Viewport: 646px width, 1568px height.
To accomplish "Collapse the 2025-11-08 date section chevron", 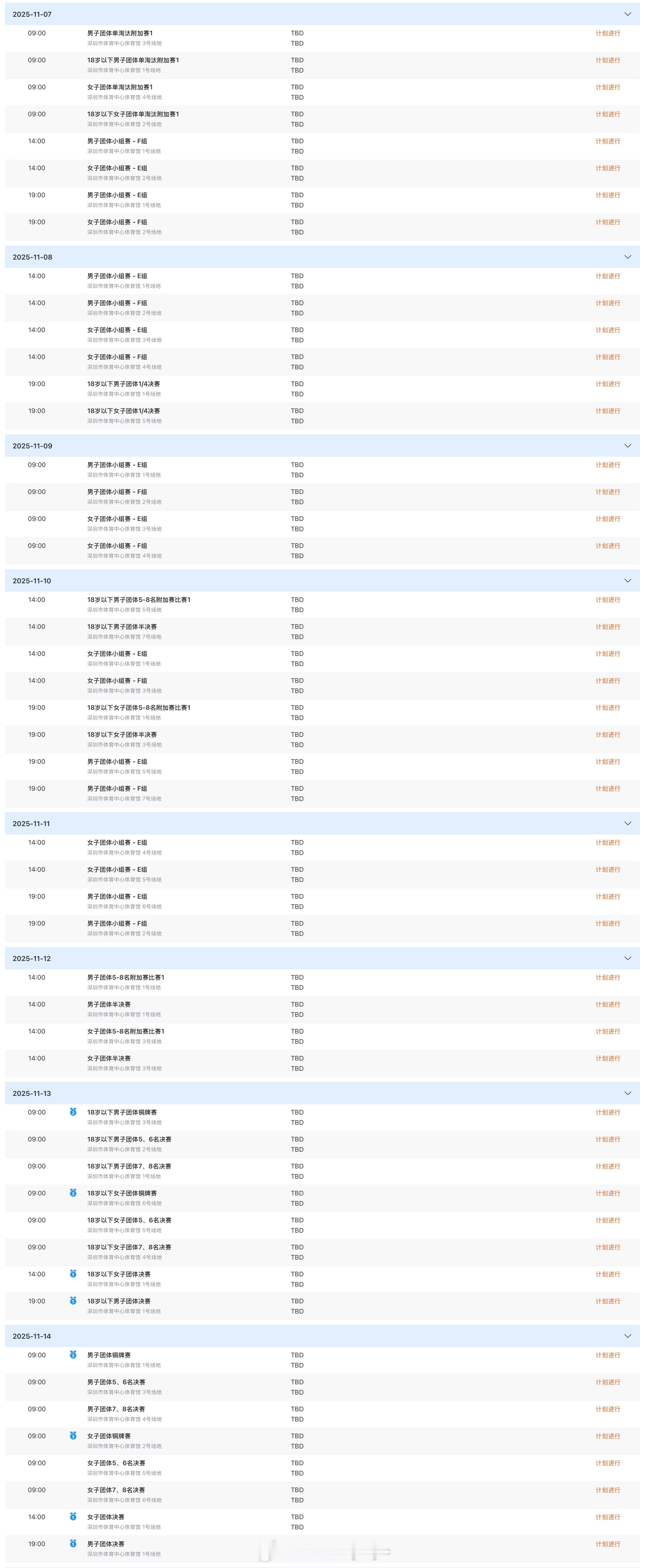I will pyautogui.click(x=628, y=257).
